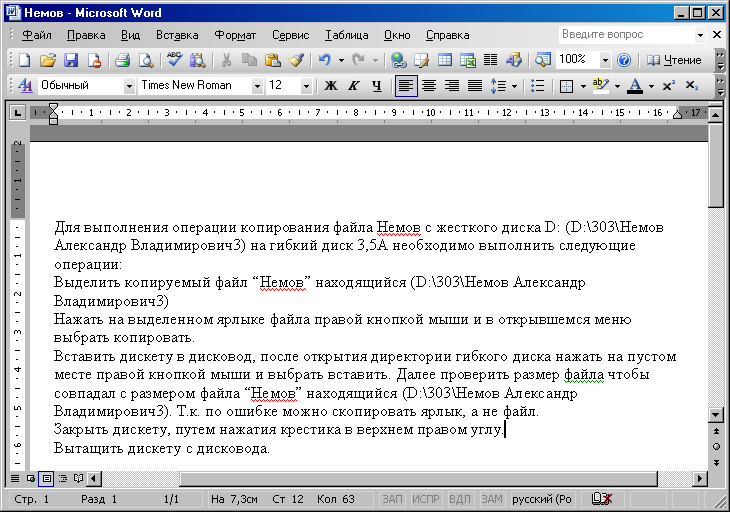This screenshot has width=730, height=512.
Task: Save the document with floppy icon
Action: point(71,60)
